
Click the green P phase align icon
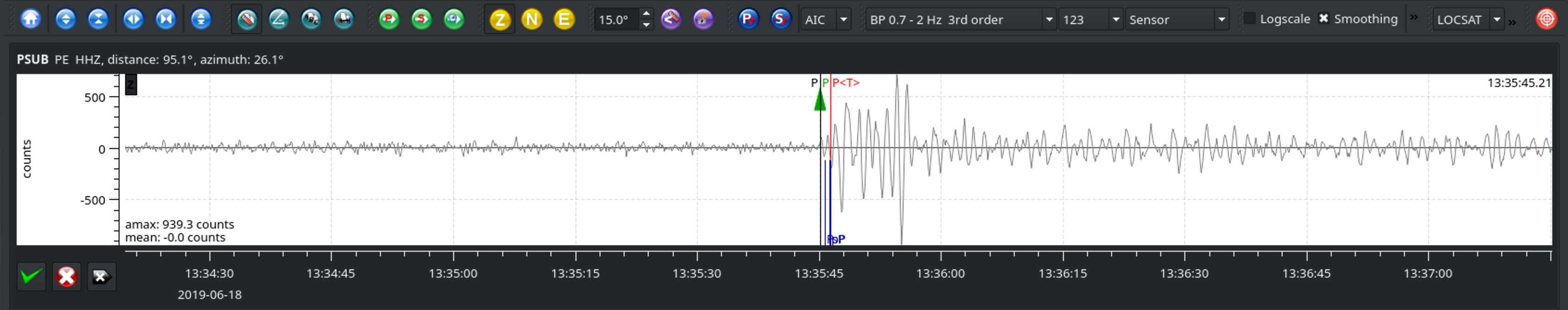coord(389,19)
